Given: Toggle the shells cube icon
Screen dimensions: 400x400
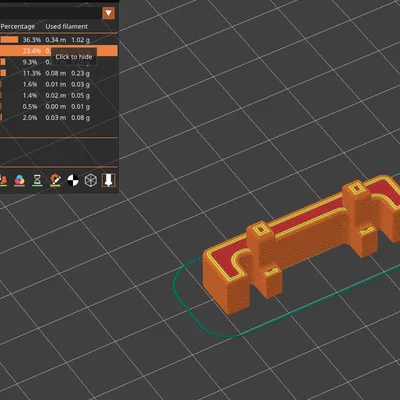Looking at the screenshot, I should pyautogui.click(x=90, y=180).
